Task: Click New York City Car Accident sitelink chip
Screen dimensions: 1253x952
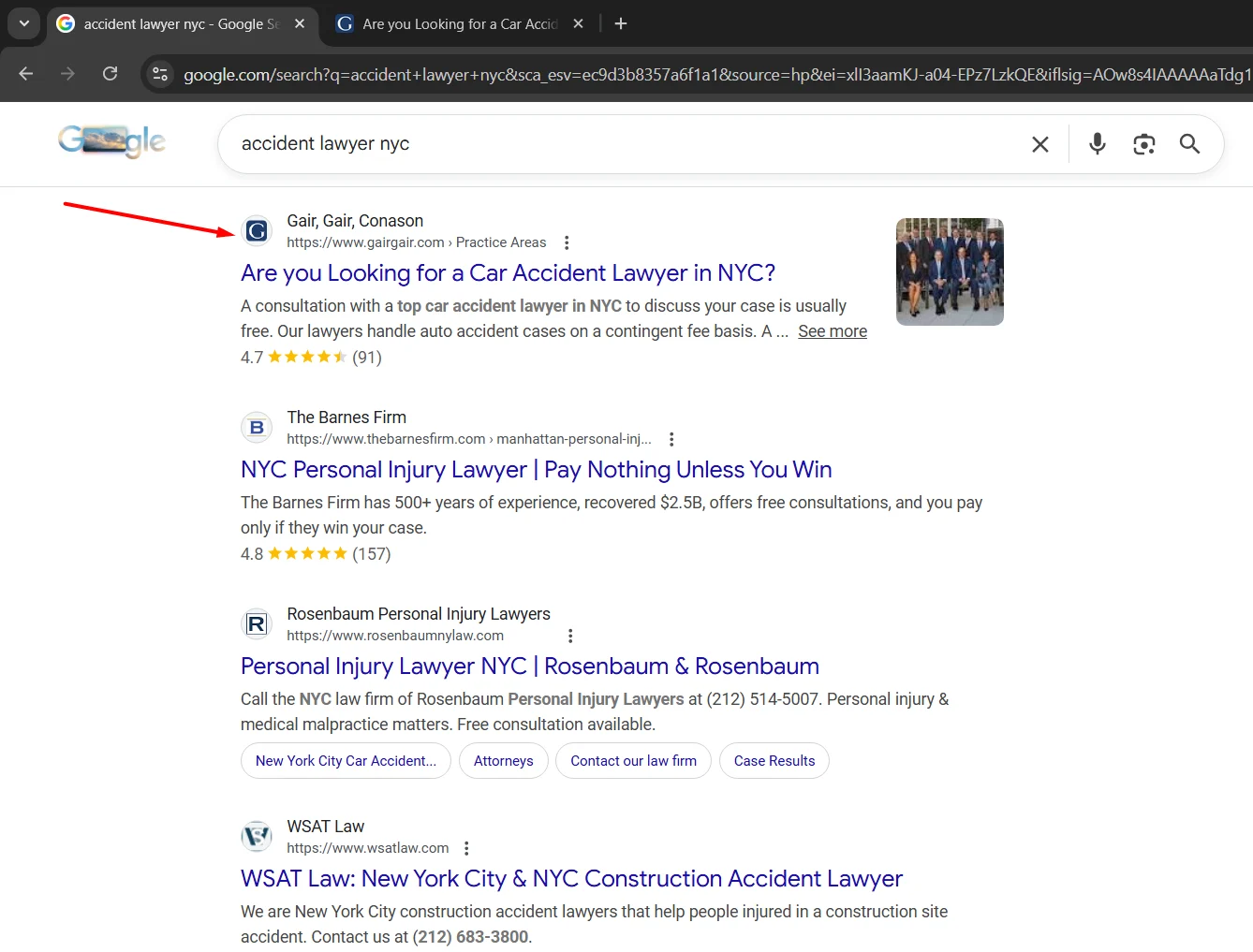Action: click(346, 761)
